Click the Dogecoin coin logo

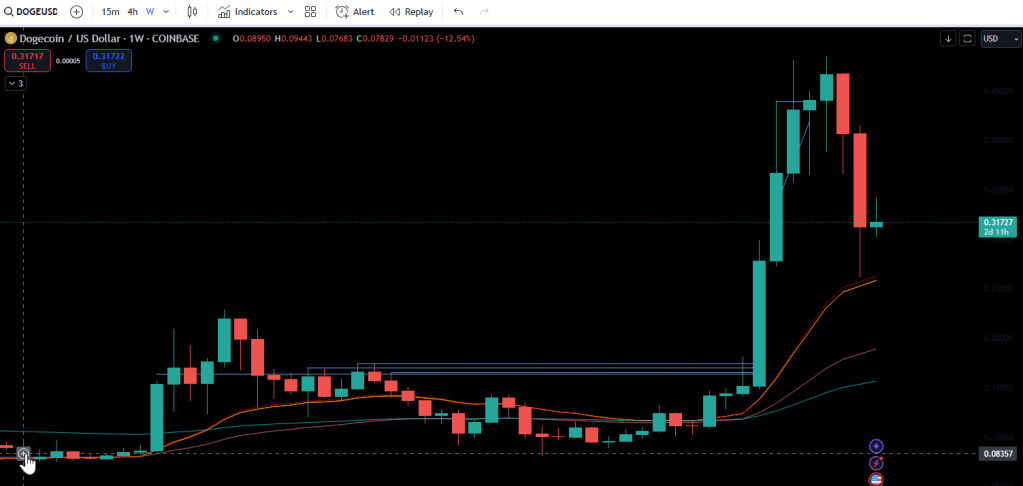(10, 38)
